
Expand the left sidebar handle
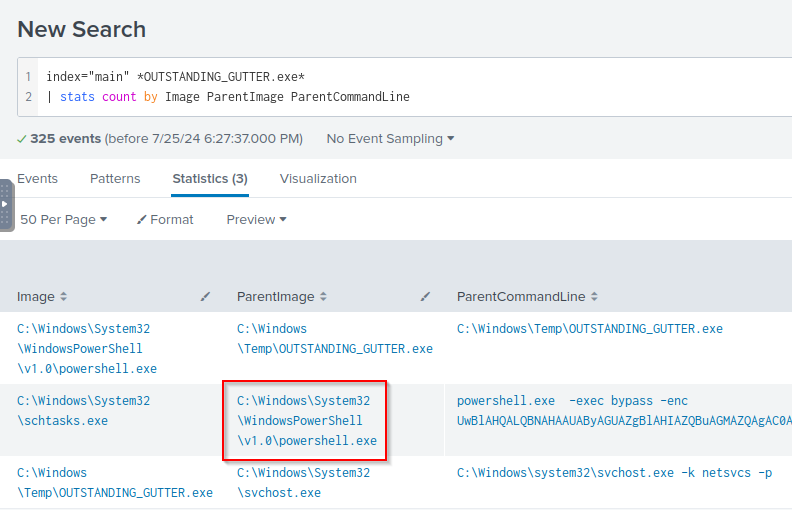point(6,205)
